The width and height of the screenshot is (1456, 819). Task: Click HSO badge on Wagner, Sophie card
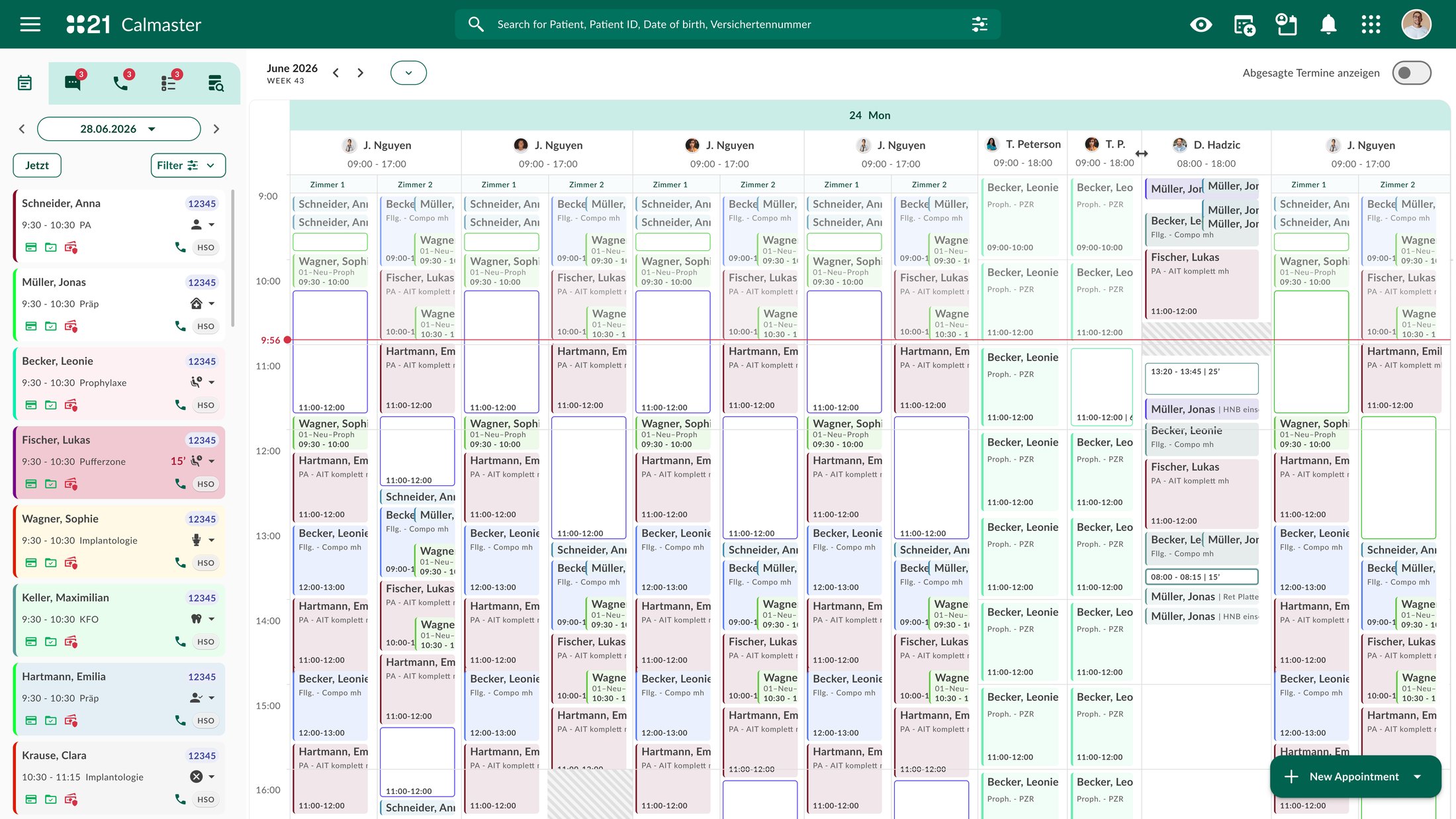[x=206, y=563]
